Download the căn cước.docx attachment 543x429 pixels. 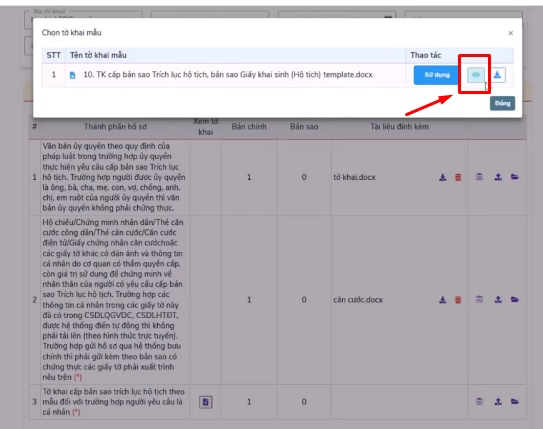(x=443, y=300)
